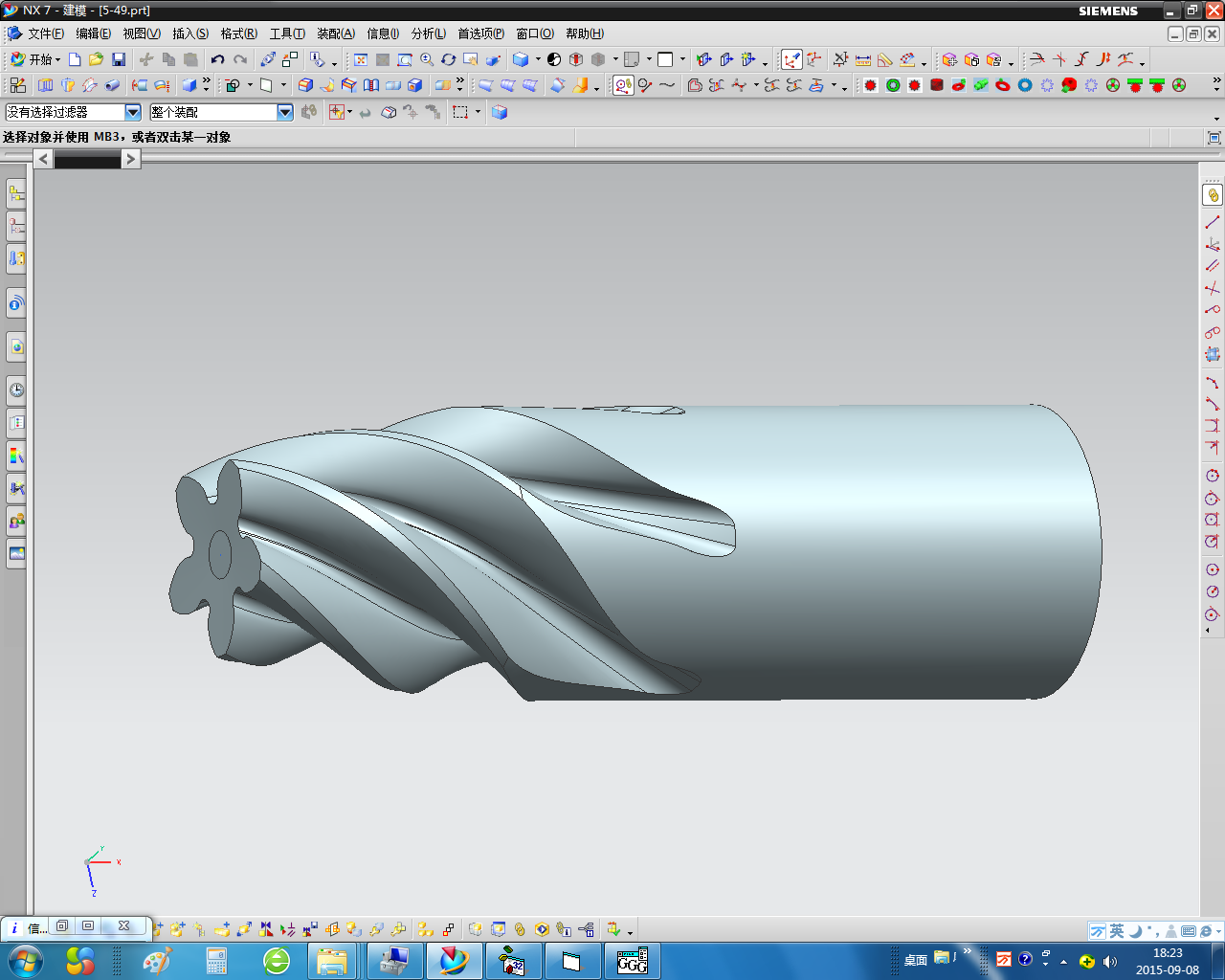The height and width of the screenshot is (980, 1225).
Task: Click the 英 input language indicator
Action: (1117, 931)
